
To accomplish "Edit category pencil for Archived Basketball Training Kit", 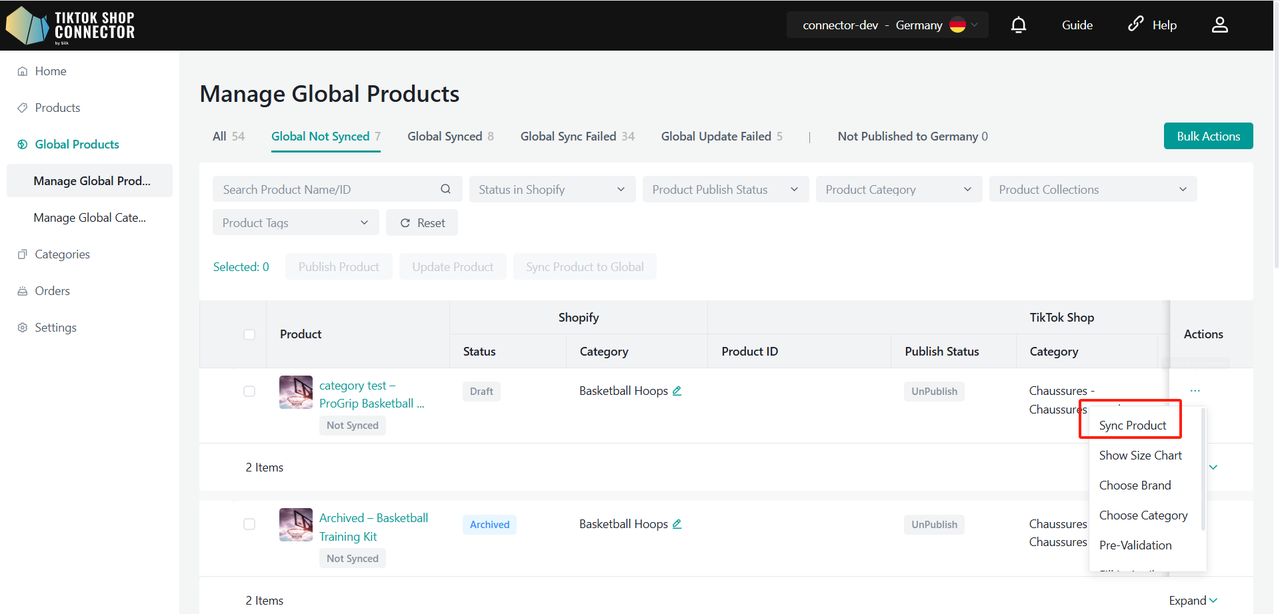I will 677,524.
